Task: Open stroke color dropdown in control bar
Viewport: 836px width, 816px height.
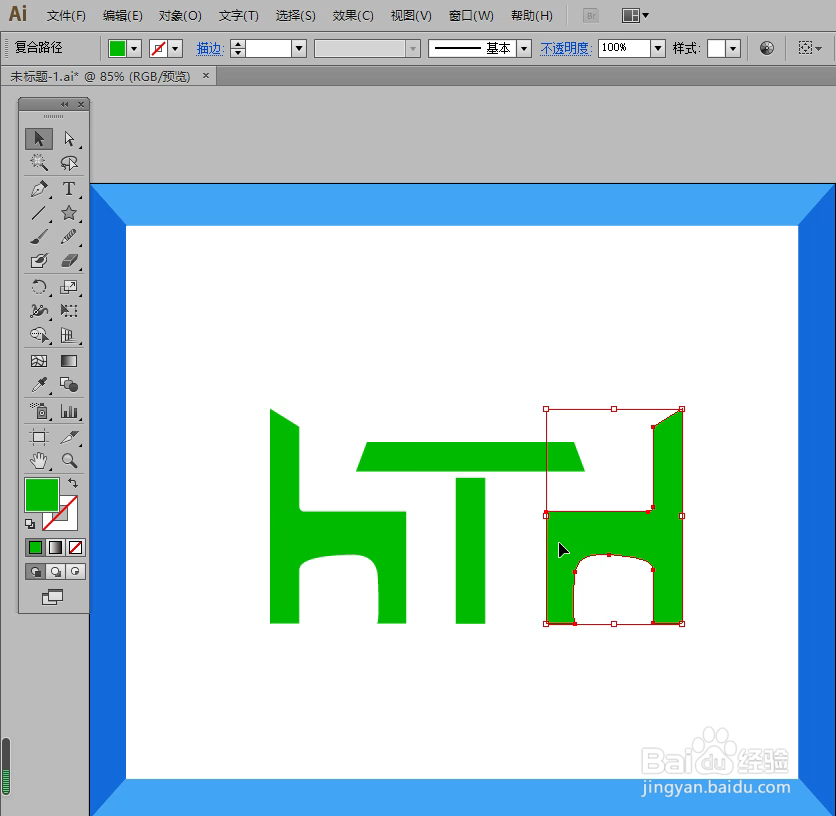Action: click(175, 49)
